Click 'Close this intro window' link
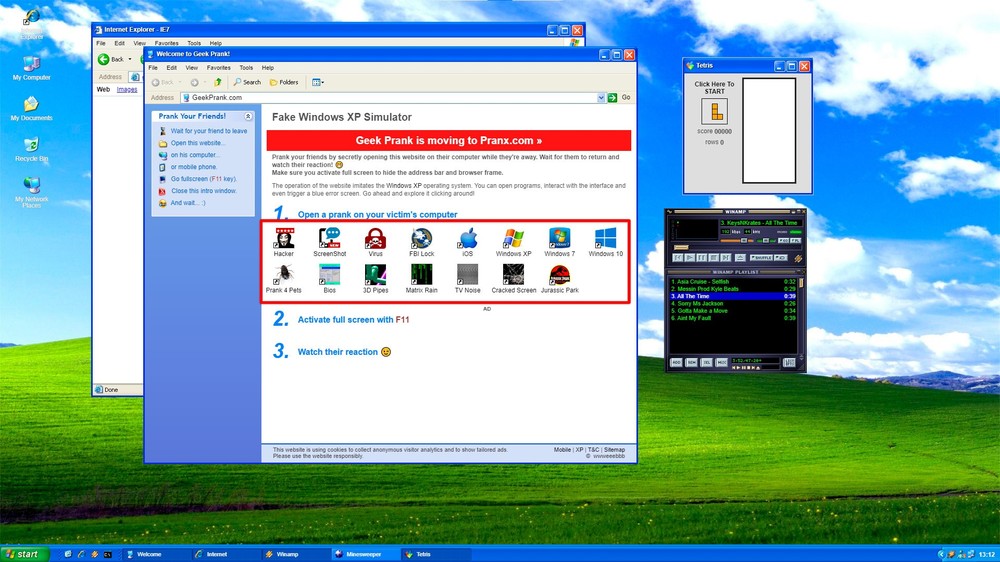1000x562 pixels. [x=203, y=191]
